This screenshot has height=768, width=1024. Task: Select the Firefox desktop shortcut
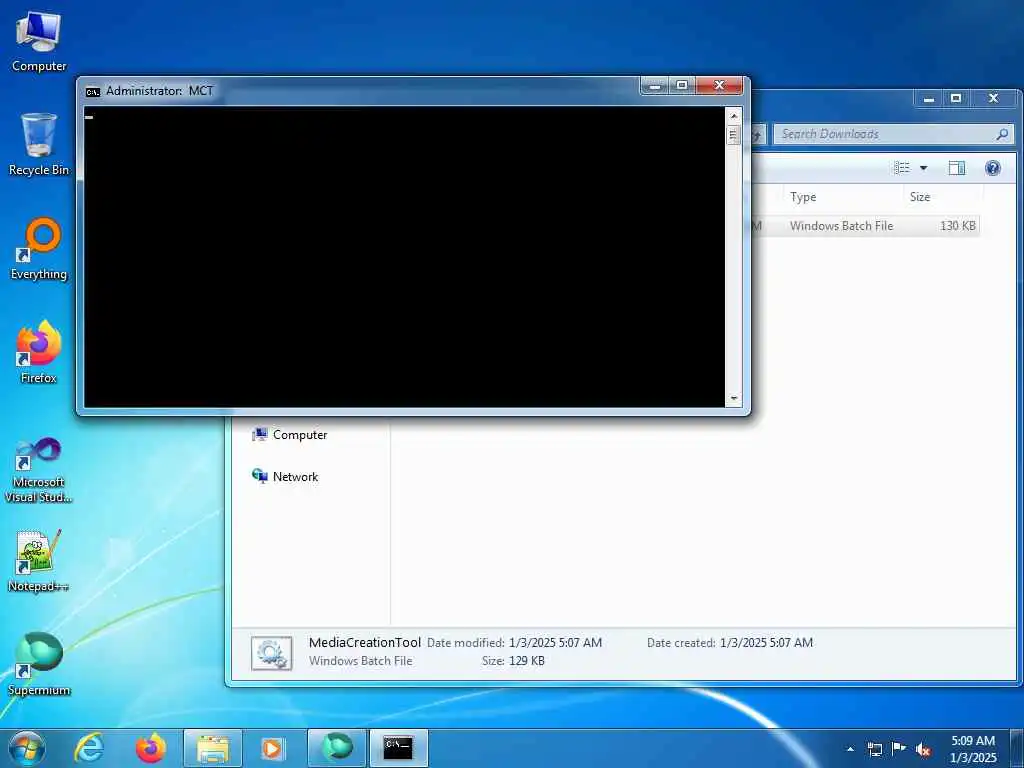(x=39, y=352)
